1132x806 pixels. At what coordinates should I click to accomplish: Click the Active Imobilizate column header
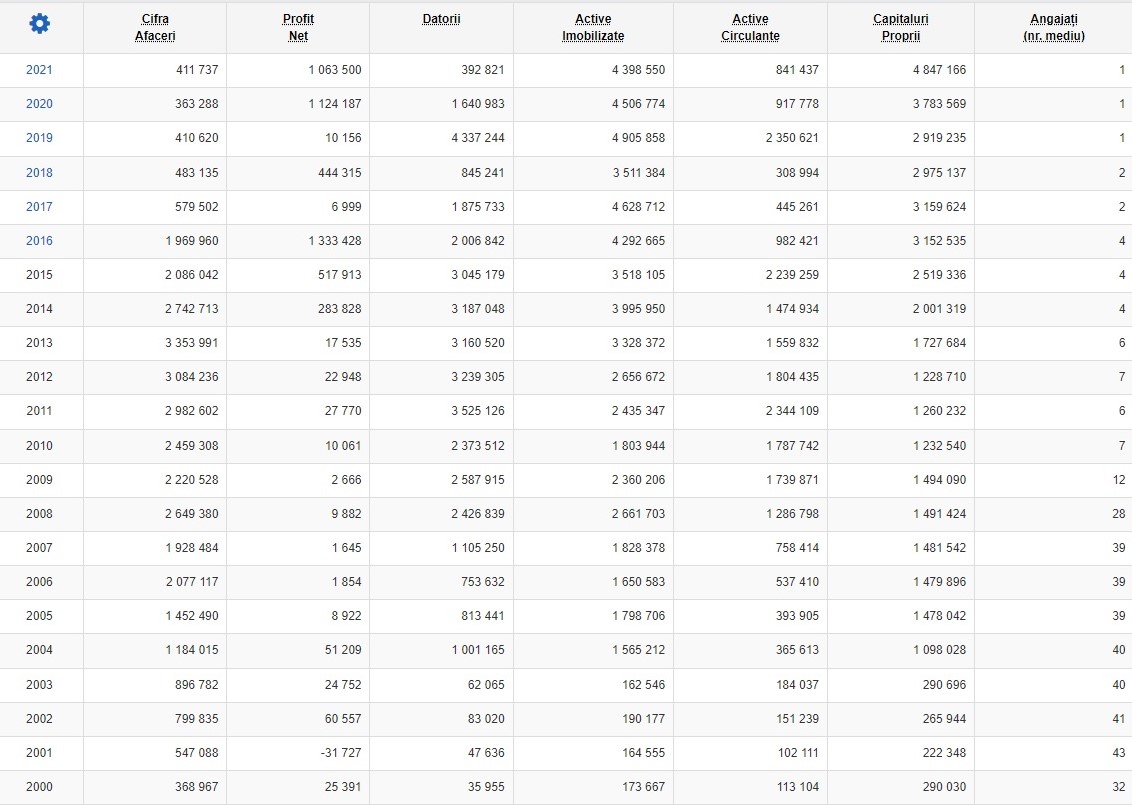pyautogui.click(x=593, y=27)
